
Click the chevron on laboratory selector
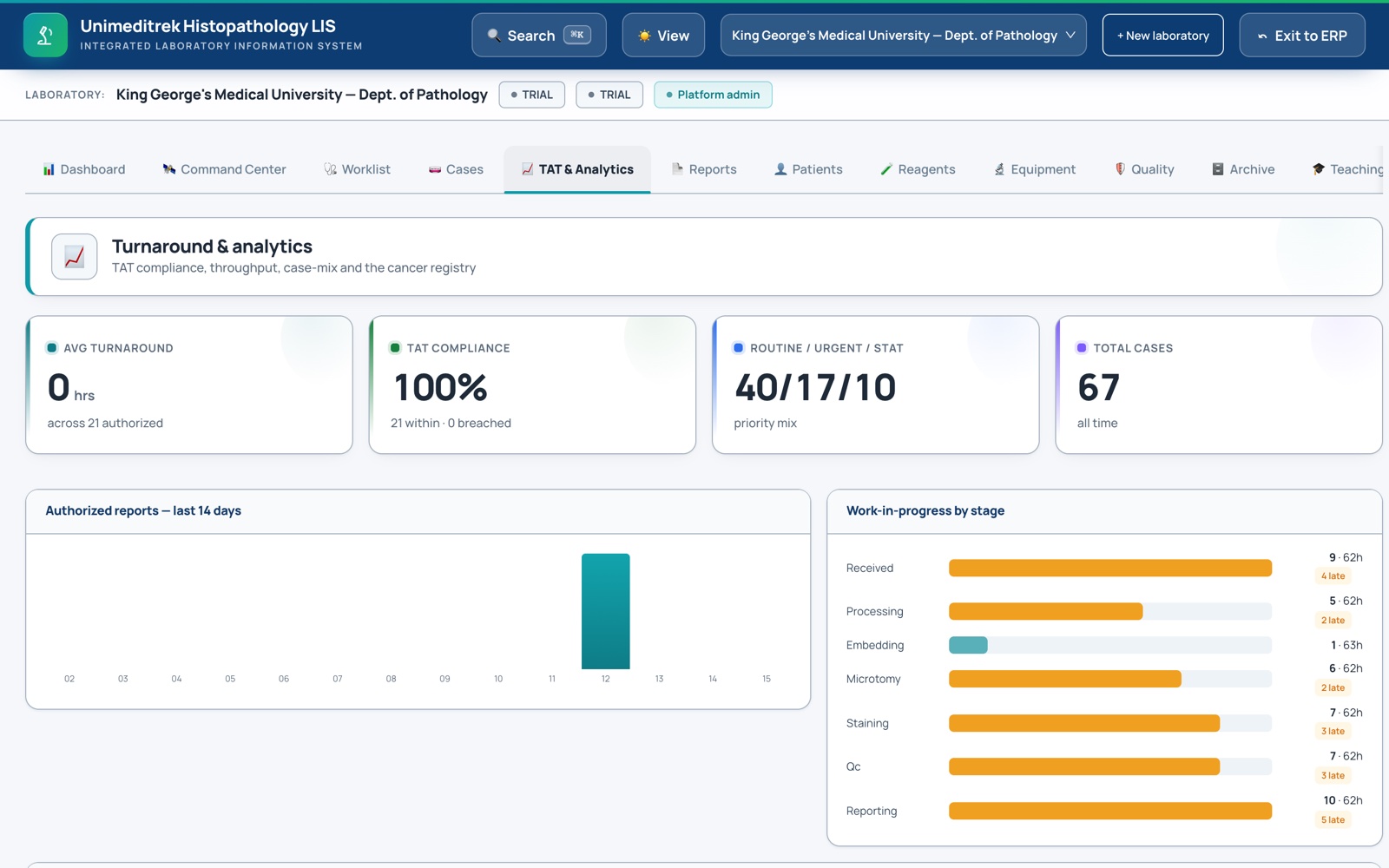pyautogui.click(x=1070, y=36)
